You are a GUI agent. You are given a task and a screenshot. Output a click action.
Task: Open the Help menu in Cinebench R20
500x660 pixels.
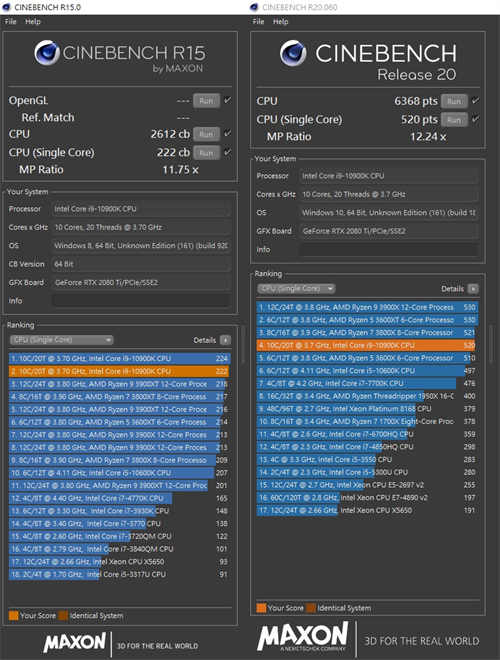click(280, 21)
